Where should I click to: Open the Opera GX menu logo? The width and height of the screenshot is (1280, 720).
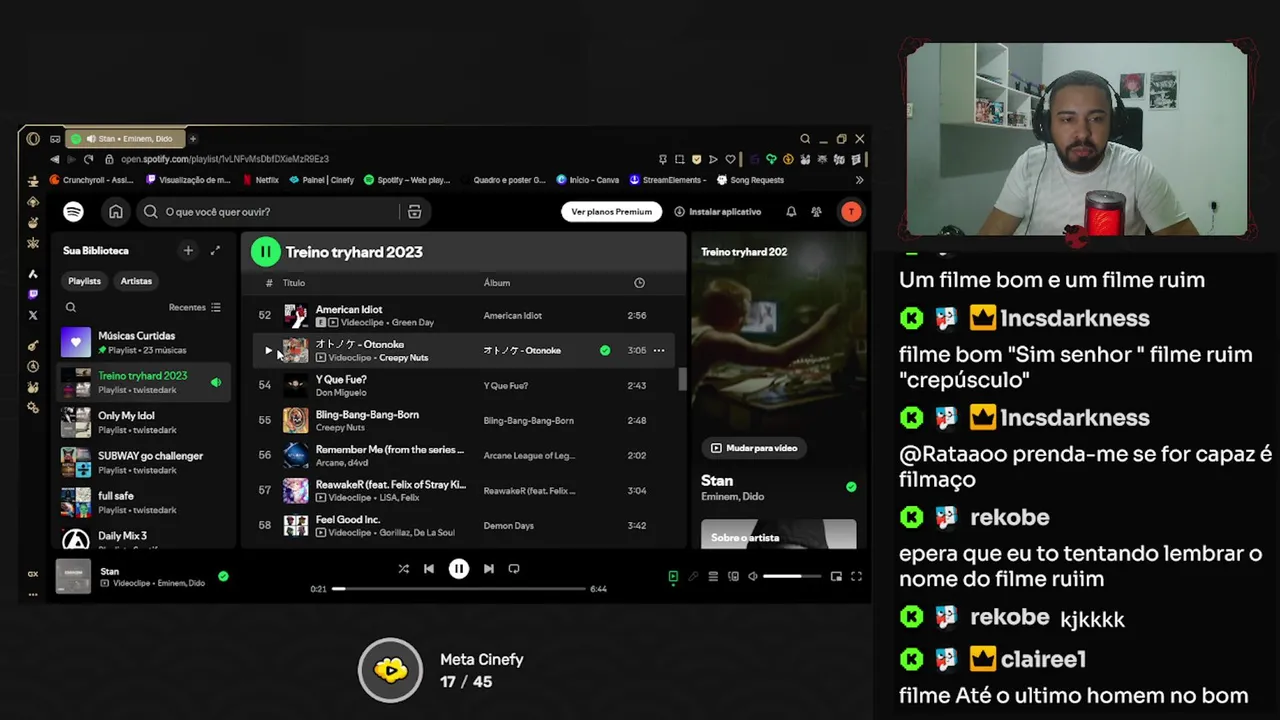(x=33, y=139)
